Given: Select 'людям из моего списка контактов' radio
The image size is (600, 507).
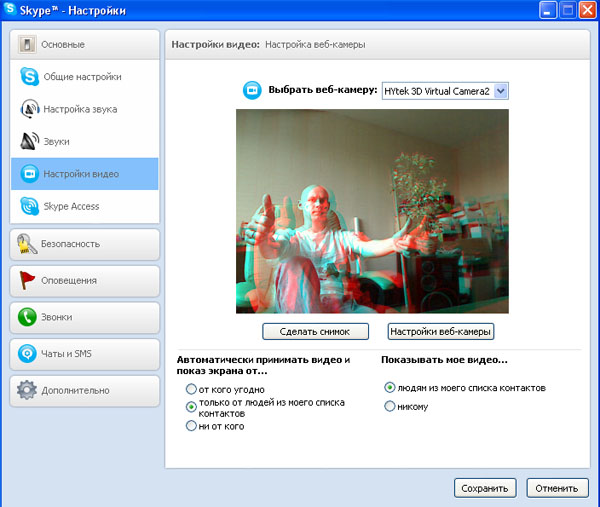Looking at the screenshot, I should [389, 388].
